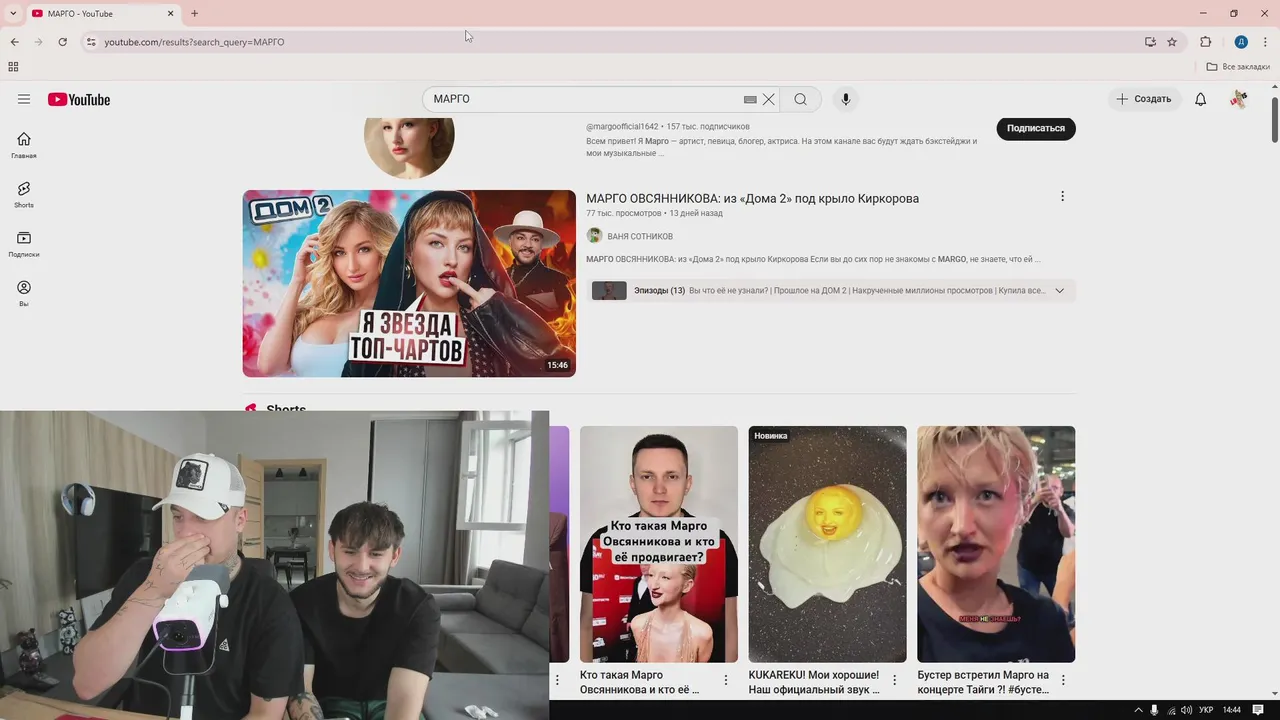Open Подписки in the sidebar
The height and width of the screenshot is (720, 1280).
24,244
